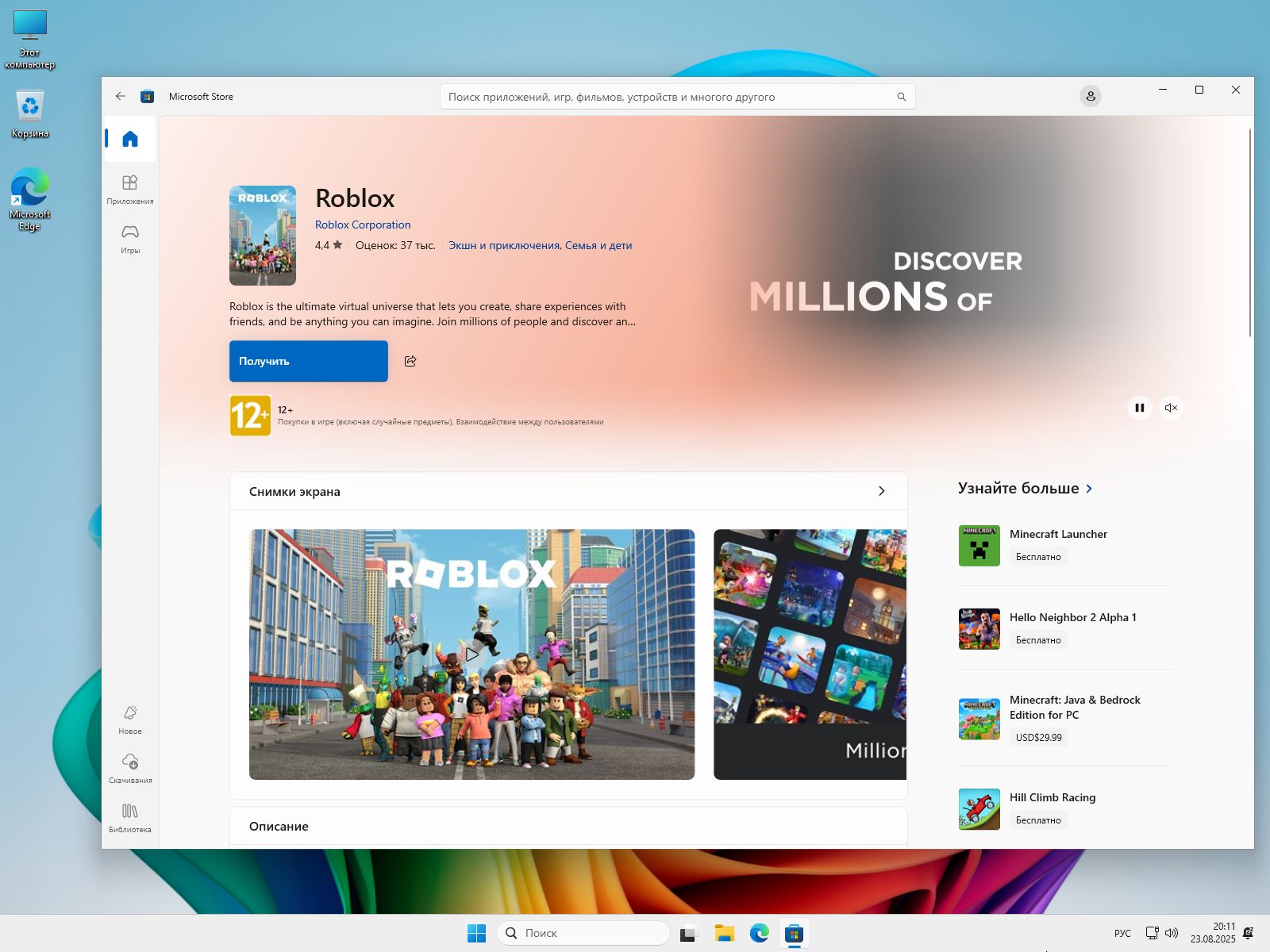This screenshot has width=1270, height=952.
Task: Open Скачивания in the sidebar
Action: [x=130, y=769]
